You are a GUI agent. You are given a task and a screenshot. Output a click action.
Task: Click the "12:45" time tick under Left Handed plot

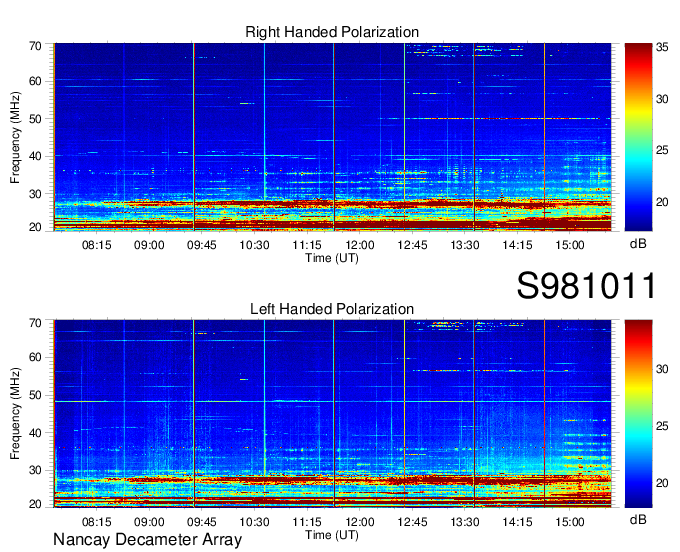click(x=412, y=522)
